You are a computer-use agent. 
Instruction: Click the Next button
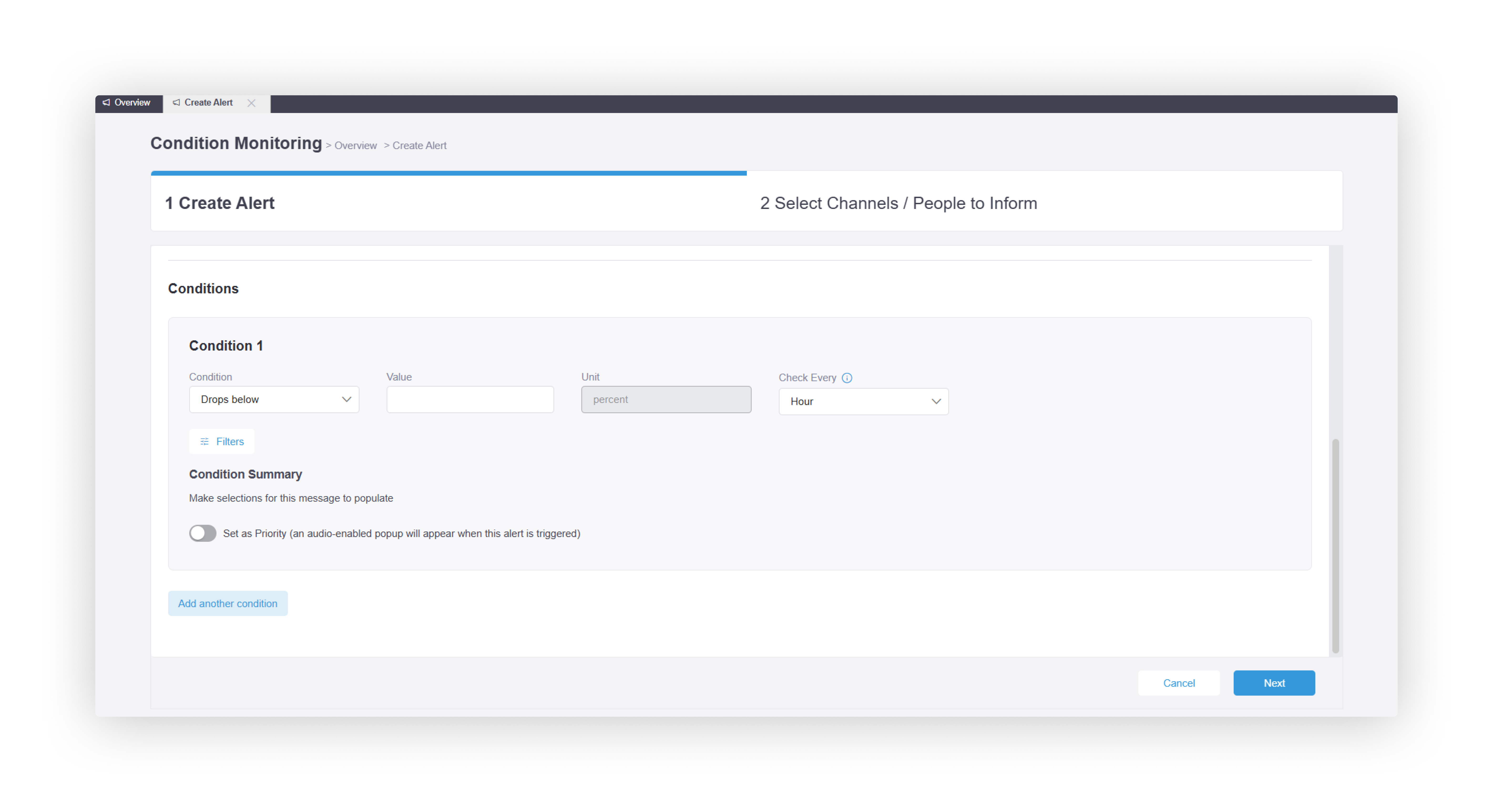pos(1274,683)
